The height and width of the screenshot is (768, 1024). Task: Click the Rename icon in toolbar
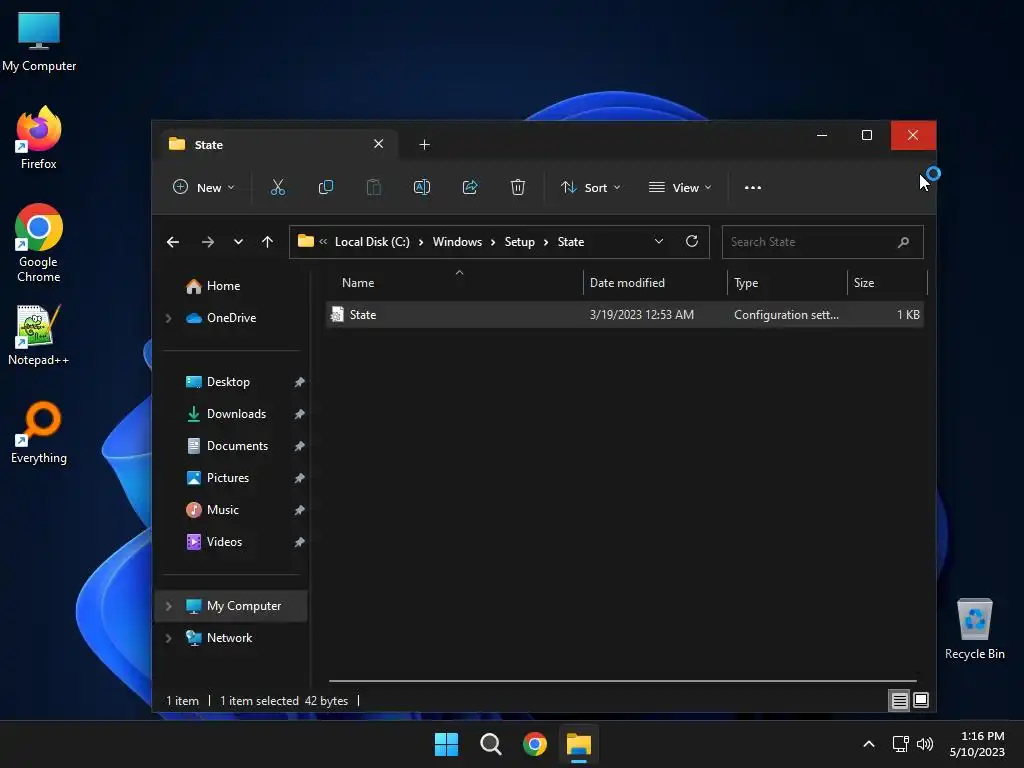pos(422,187)
